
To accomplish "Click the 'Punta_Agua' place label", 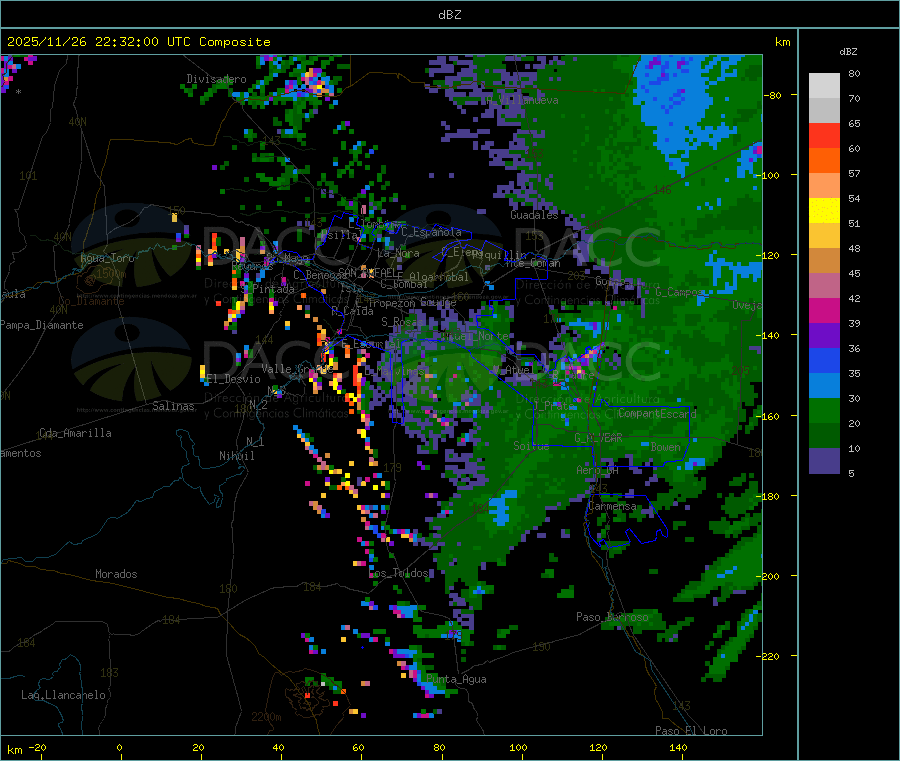I will pyautogui.click(x=456, y=680).
